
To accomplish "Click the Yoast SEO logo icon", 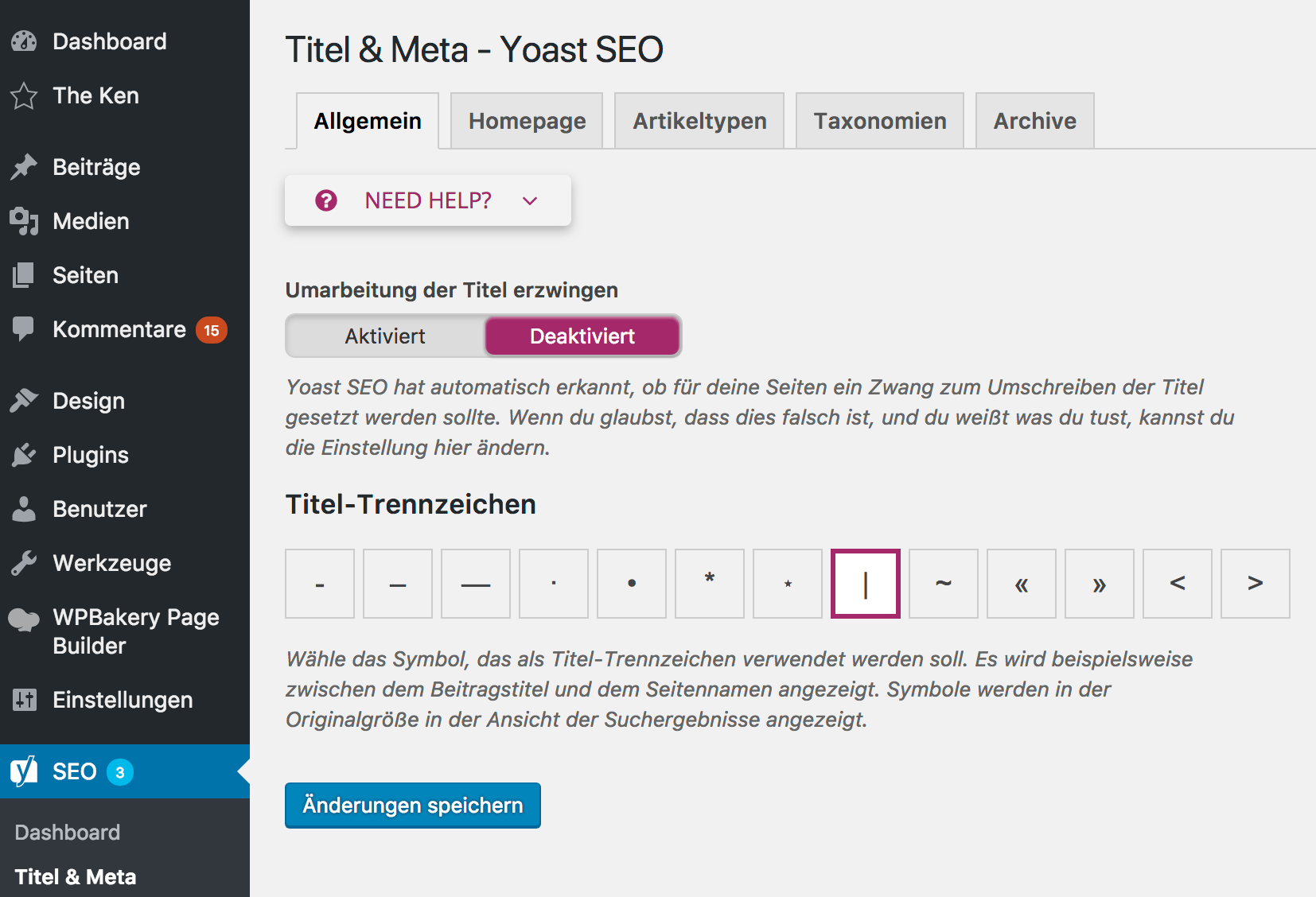I will [x=24, y=771].
